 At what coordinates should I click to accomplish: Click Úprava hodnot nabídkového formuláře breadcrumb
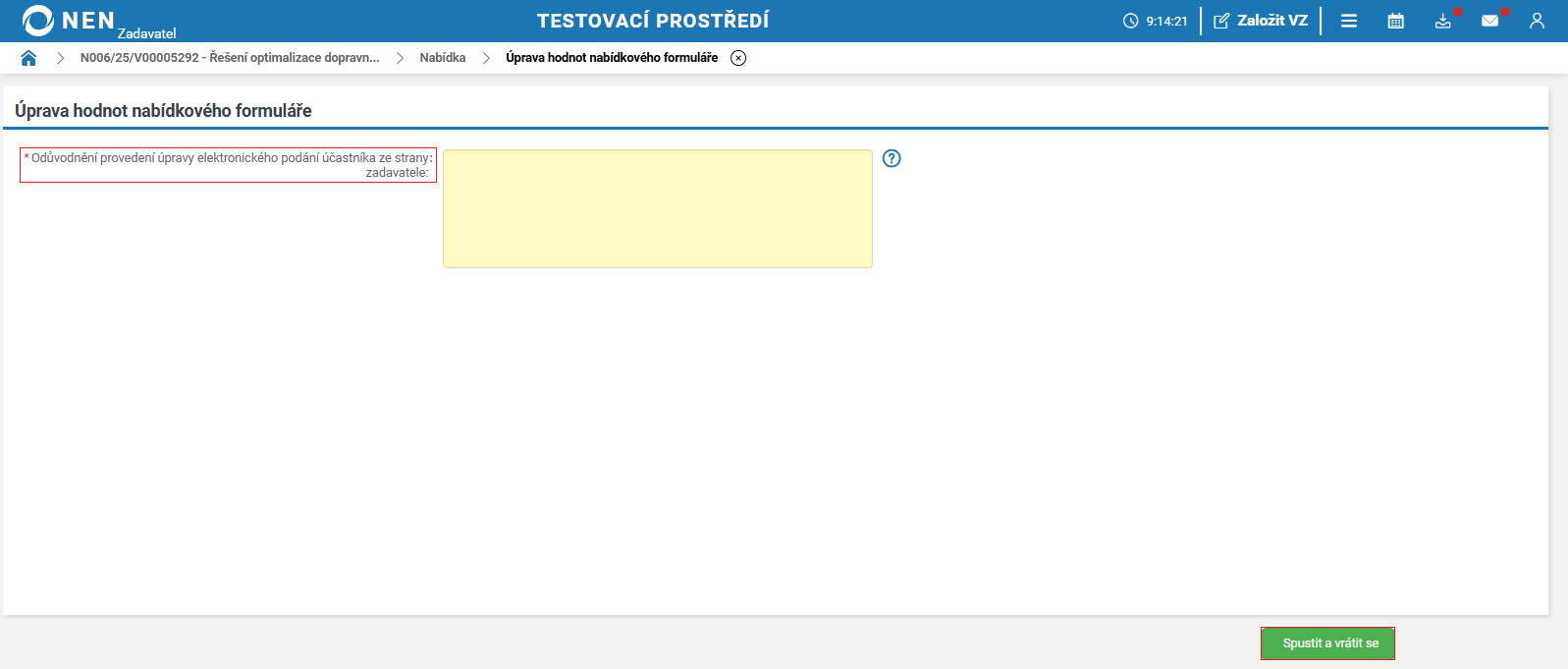coord(612,58)
